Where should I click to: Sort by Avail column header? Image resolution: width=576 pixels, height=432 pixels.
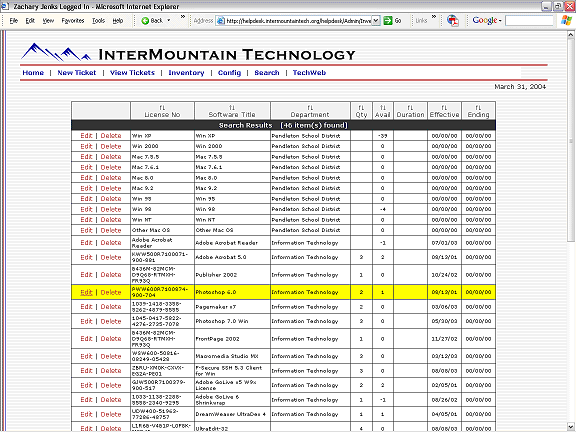[382, 111]
